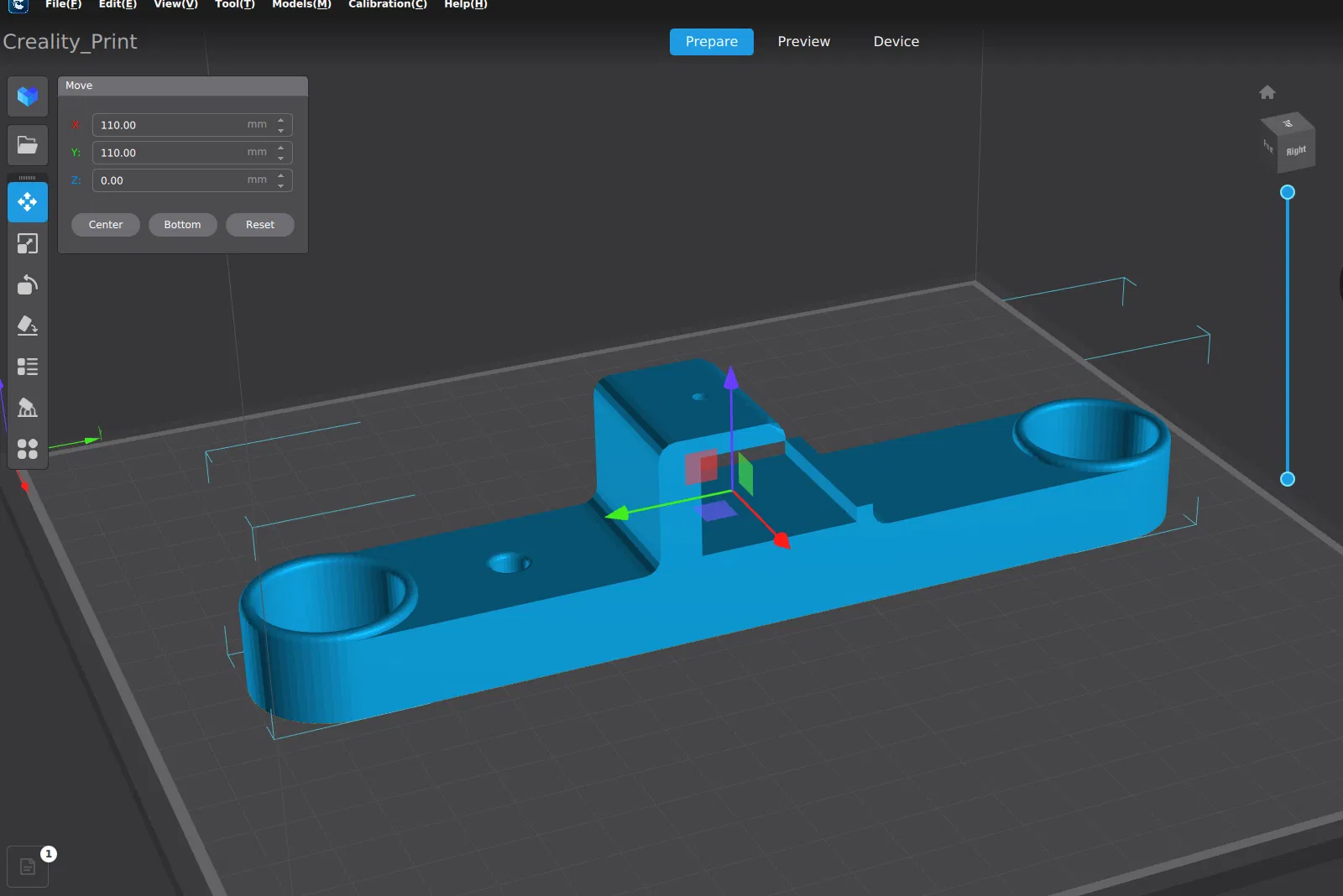
Task: Open the object list icon
Action: (x=28, y=367)
